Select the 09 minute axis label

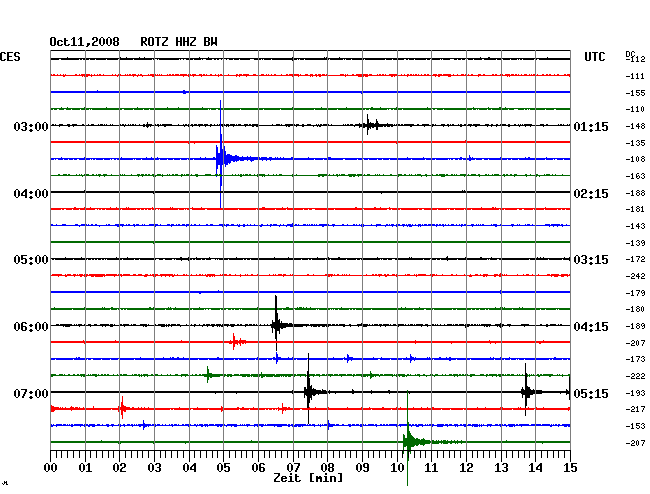click(362, 468)
